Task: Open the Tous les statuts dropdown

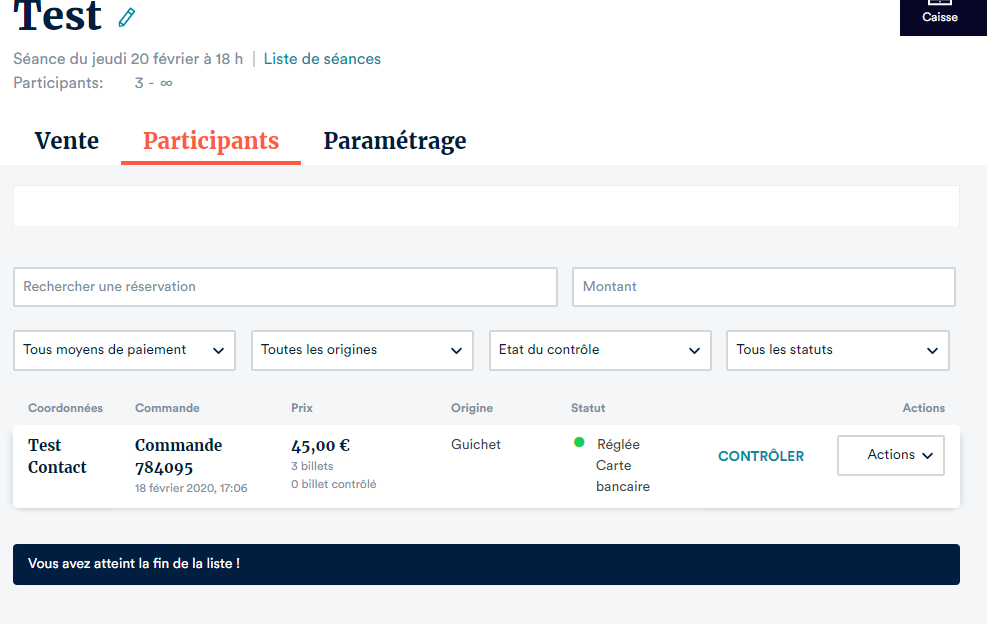Action: [837, 350]
